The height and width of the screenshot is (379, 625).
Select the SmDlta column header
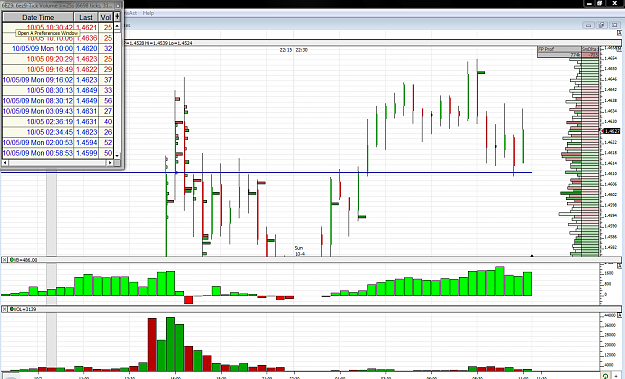pyautogui.click(x=590, y=49)
